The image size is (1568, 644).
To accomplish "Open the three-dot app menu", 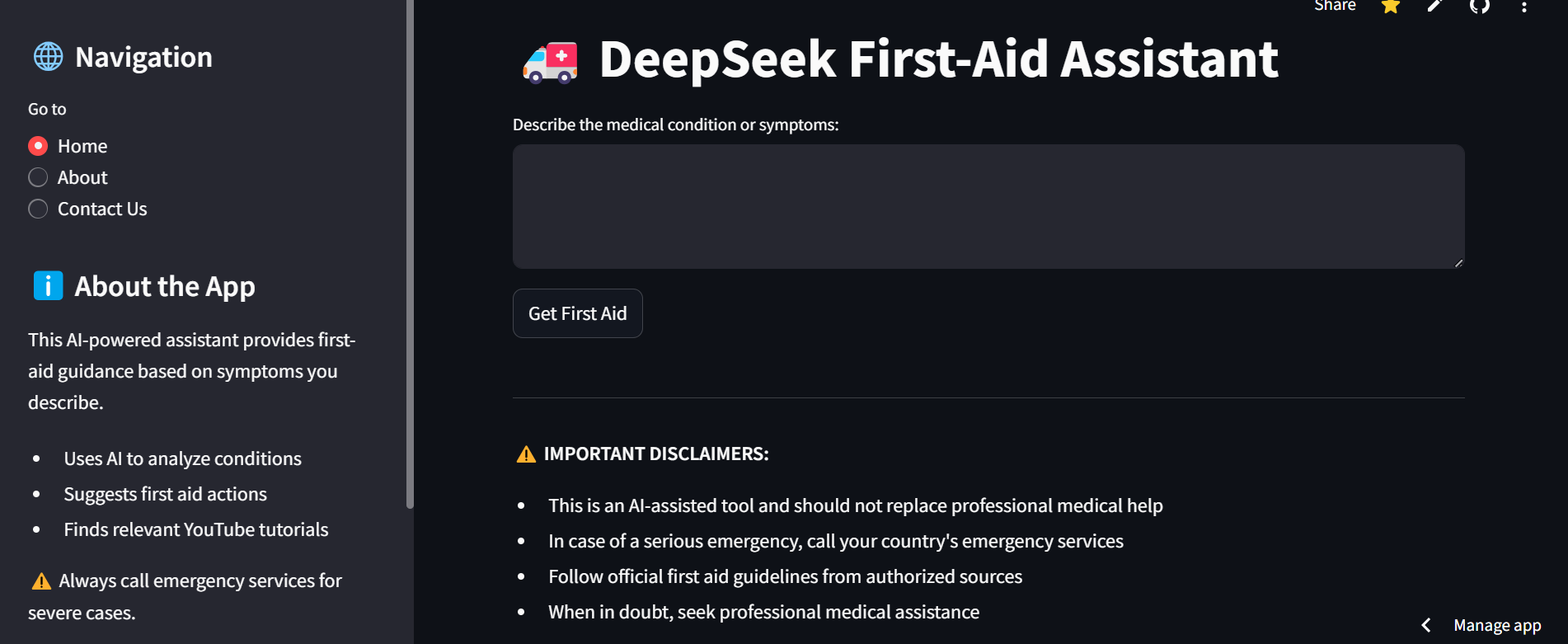I will point(1524,7).
